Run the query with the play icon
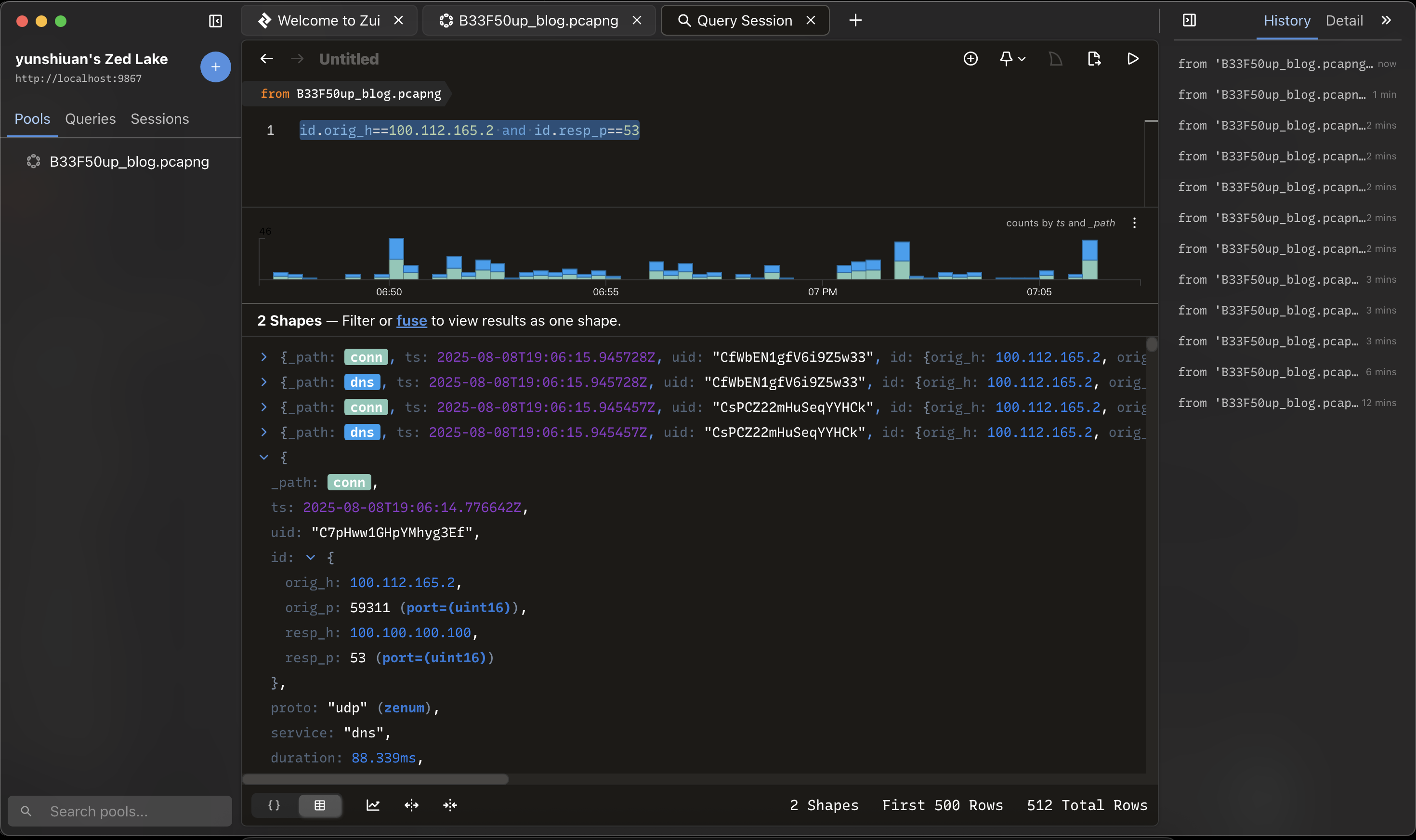The image size is (1416, 840). coord(1132,59)
